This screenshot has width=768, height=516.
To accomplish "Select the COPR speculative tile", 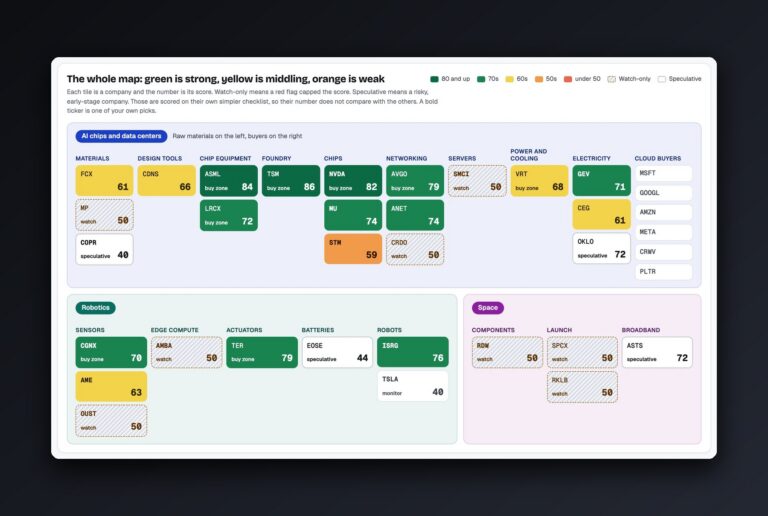I will pos(104,249).
